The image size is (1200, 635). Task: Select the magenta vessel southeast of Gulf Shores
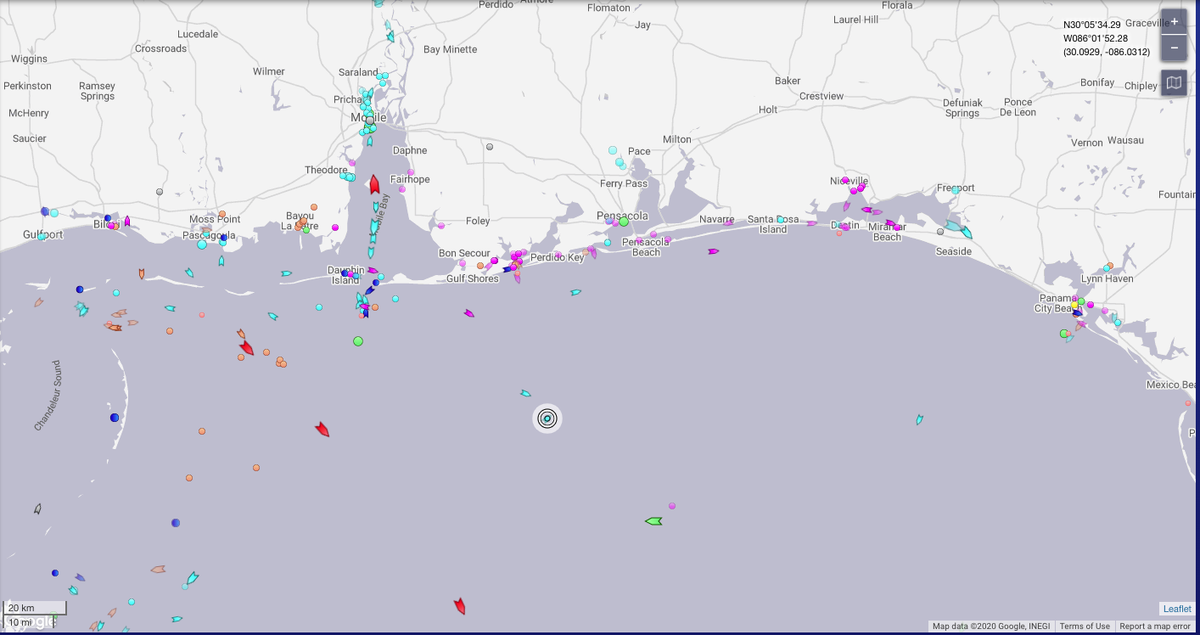click(469, 313)
